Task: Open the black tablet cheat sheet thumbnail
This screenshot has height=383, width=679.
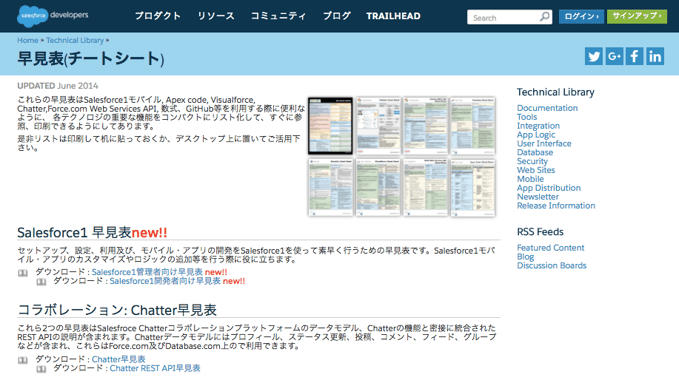Action: click(330, 126)
